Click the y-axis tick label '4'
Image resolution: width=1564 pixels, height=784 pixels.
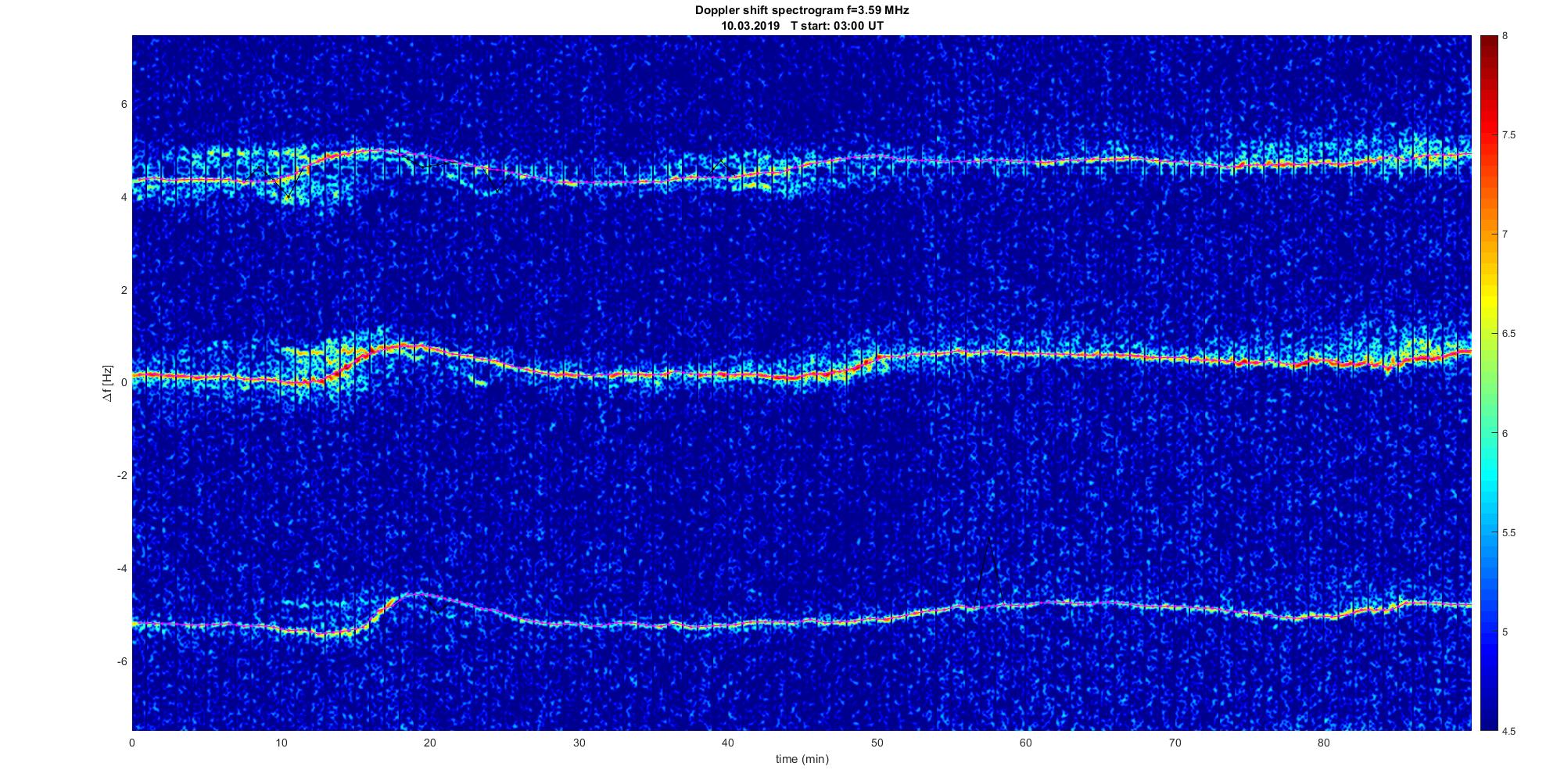pos(124,197)
